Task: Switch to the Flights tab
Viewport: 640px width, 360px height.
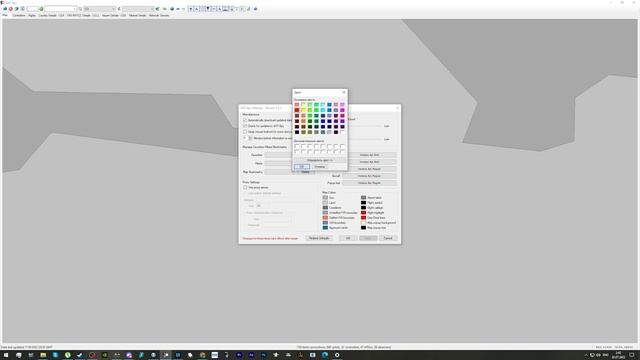Action: tap(32, 15)
